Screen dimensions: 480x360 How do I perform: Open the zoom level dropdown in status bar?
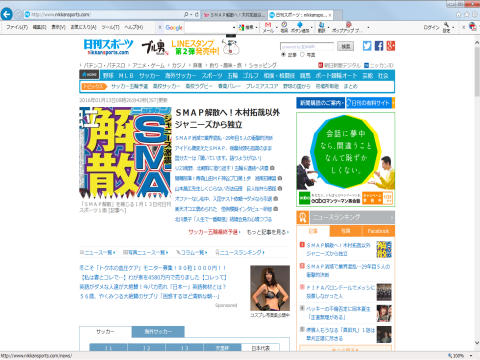click(471, 356)
